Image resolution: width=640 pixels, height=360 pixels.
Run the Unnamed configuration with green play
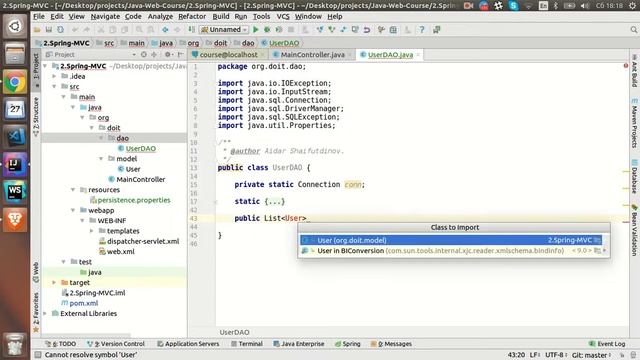click(256, 30)
